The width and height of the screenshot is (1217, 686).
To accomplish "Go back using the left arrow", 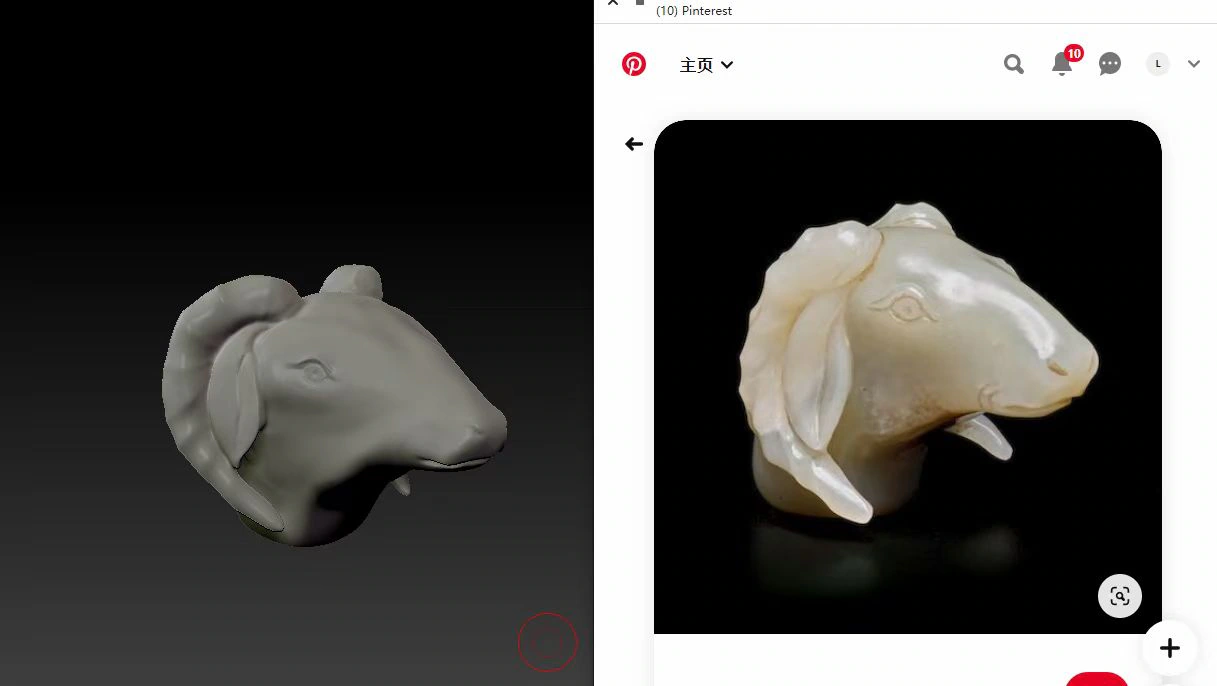I will pos(634,144).
